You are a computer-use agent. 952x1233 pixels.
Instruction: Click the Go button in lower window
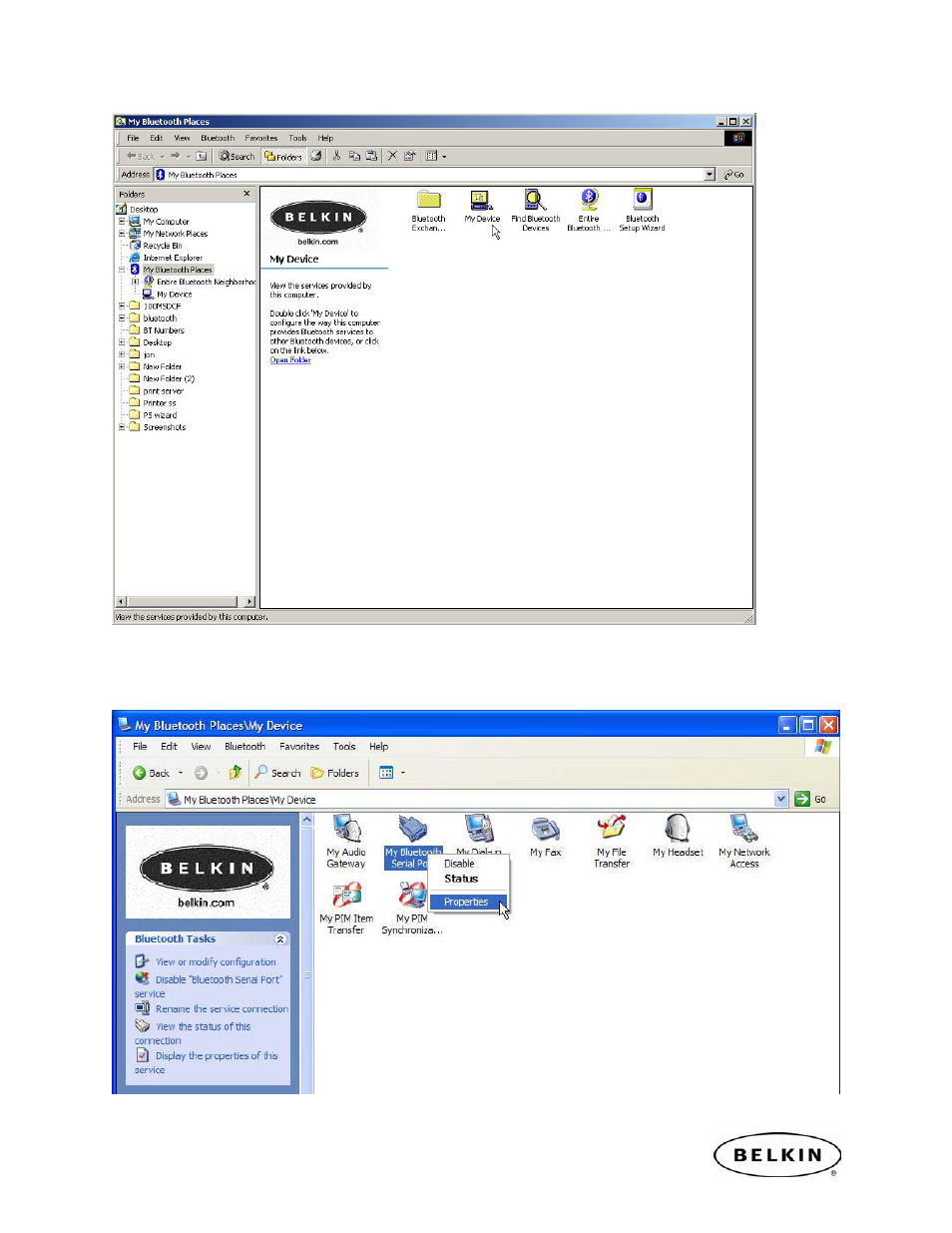tap(810, 799)
